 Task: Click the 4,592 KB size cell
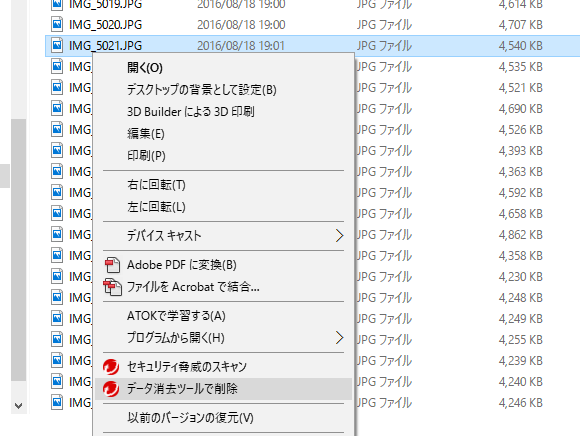pos(520,193)
